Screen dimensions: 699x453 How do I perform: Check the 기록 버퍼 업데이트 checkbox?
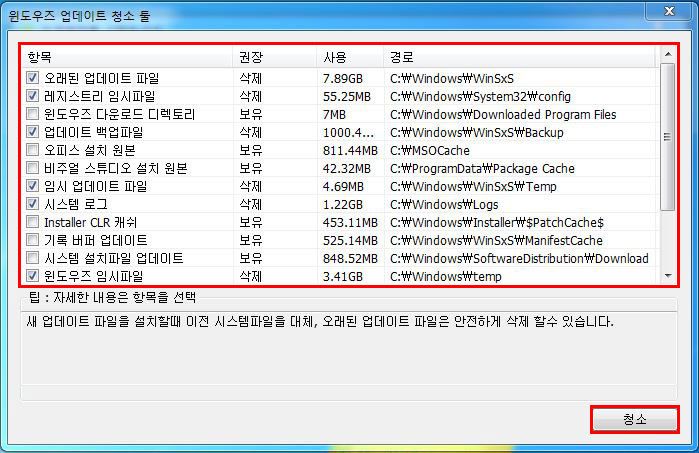[32, 239]
